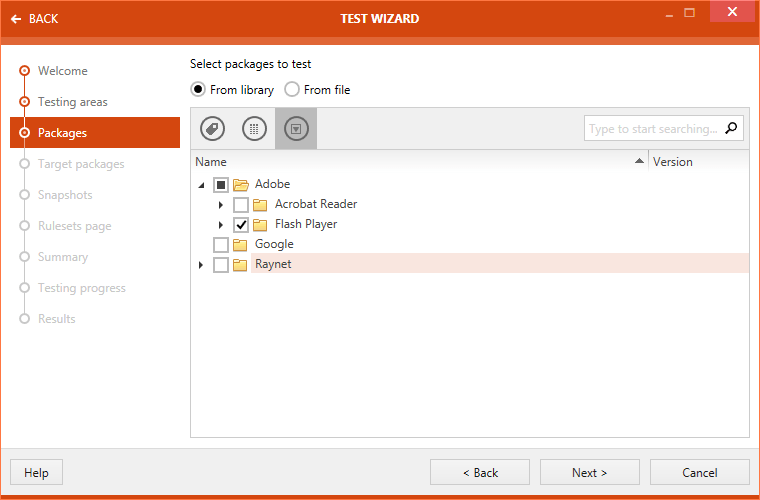Close the Test Wizard window
The height and width of the screenshot is (500, 760).
pos(732,12)
